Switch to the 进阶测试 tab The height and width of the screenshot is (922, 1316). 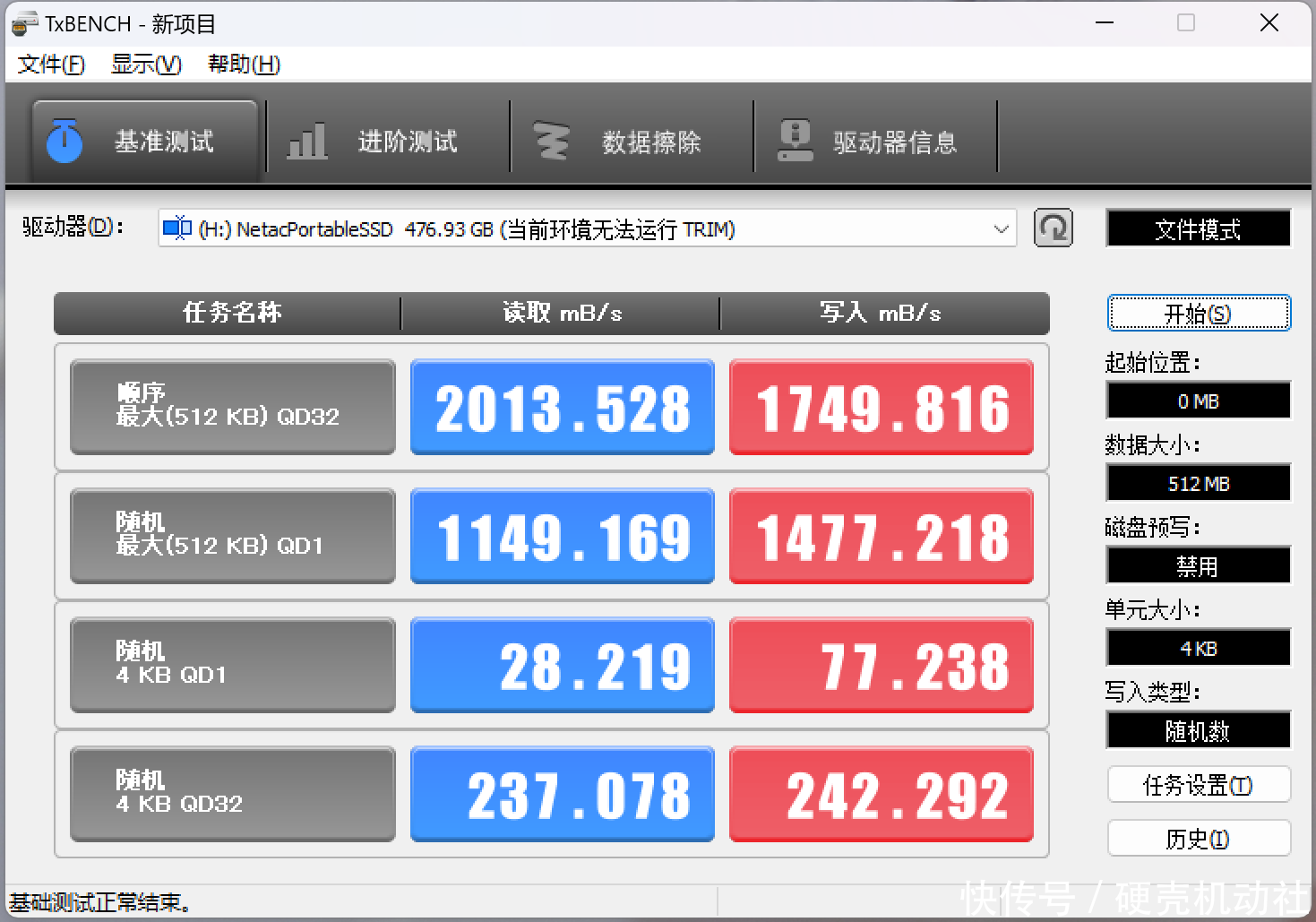pyautogui.click(x=389, y=141)
